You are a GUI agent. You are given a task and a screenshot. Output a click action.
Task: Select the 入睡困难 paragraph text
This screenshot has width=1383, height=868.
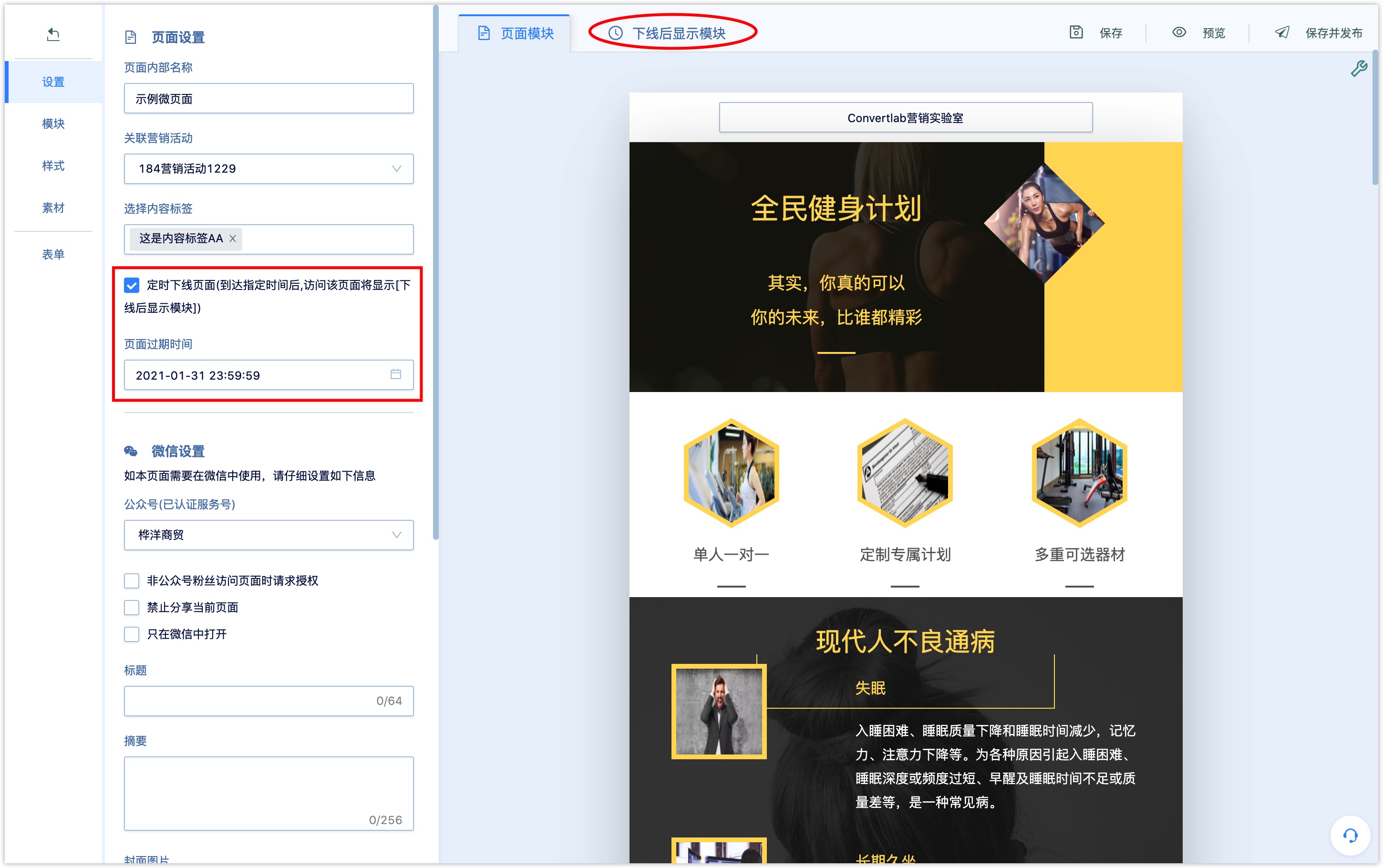pyautogui.click(x=995, y=766)
